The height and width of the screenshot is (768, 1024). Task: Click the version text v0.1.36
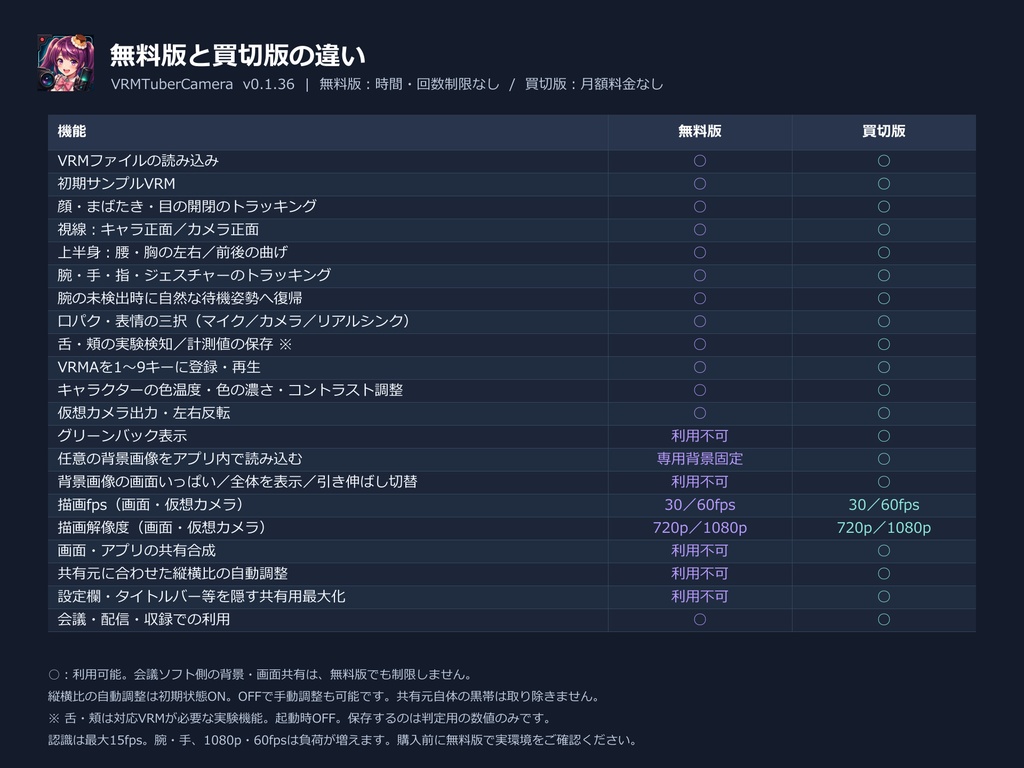click(268, 84)
